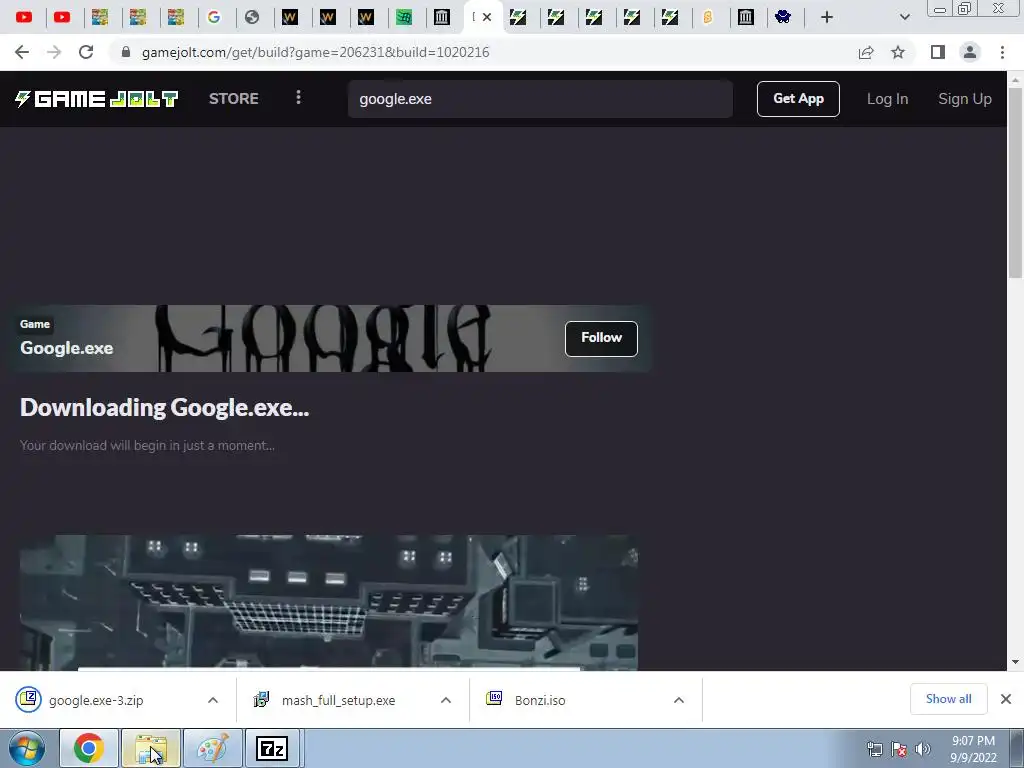Click the building screenshot thumbnail
This screenshot has height=768, width=1024.
point(328,602)
